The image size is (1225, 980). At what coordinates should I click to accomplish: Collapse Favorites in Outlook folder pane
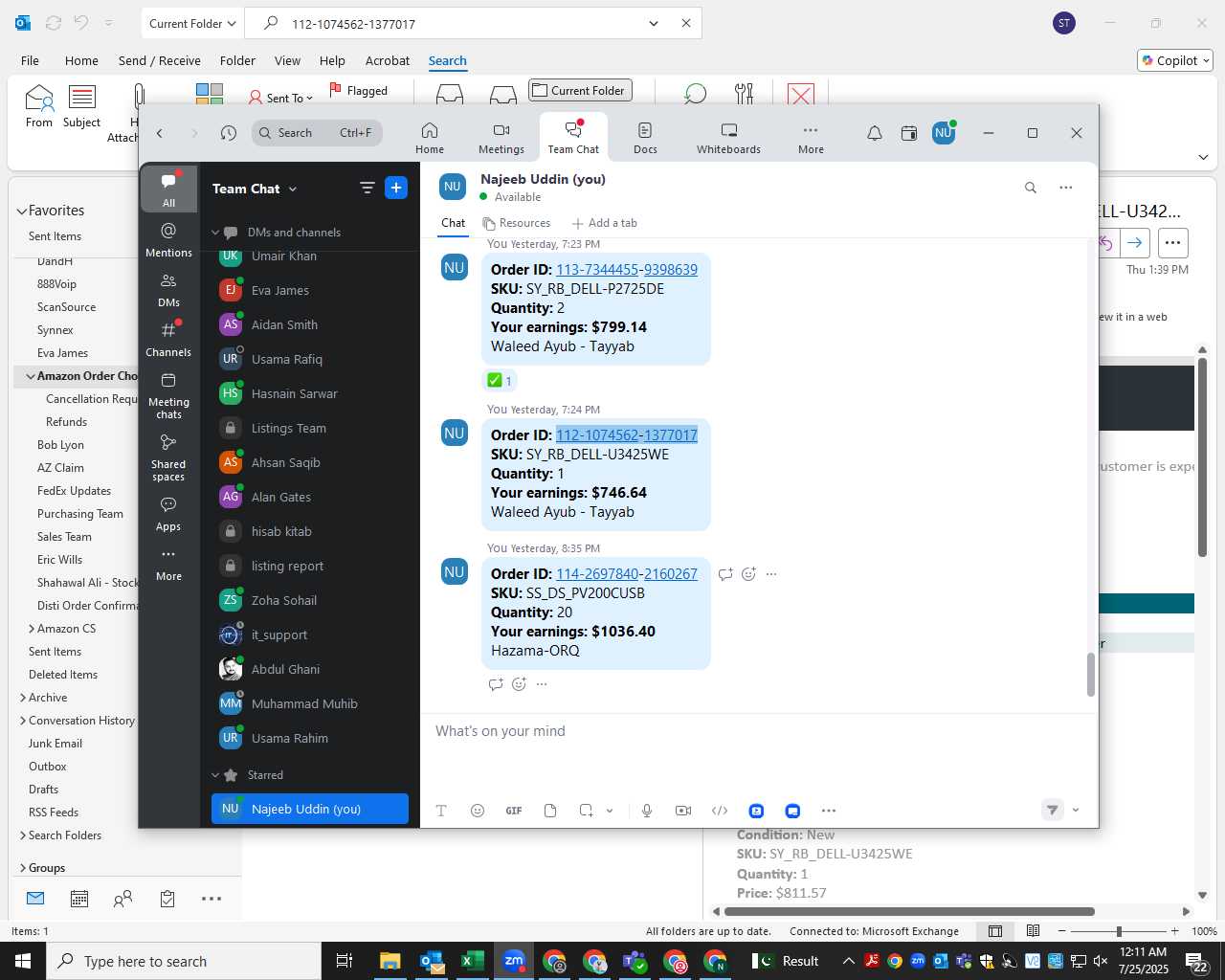click(x=21, y=211)
